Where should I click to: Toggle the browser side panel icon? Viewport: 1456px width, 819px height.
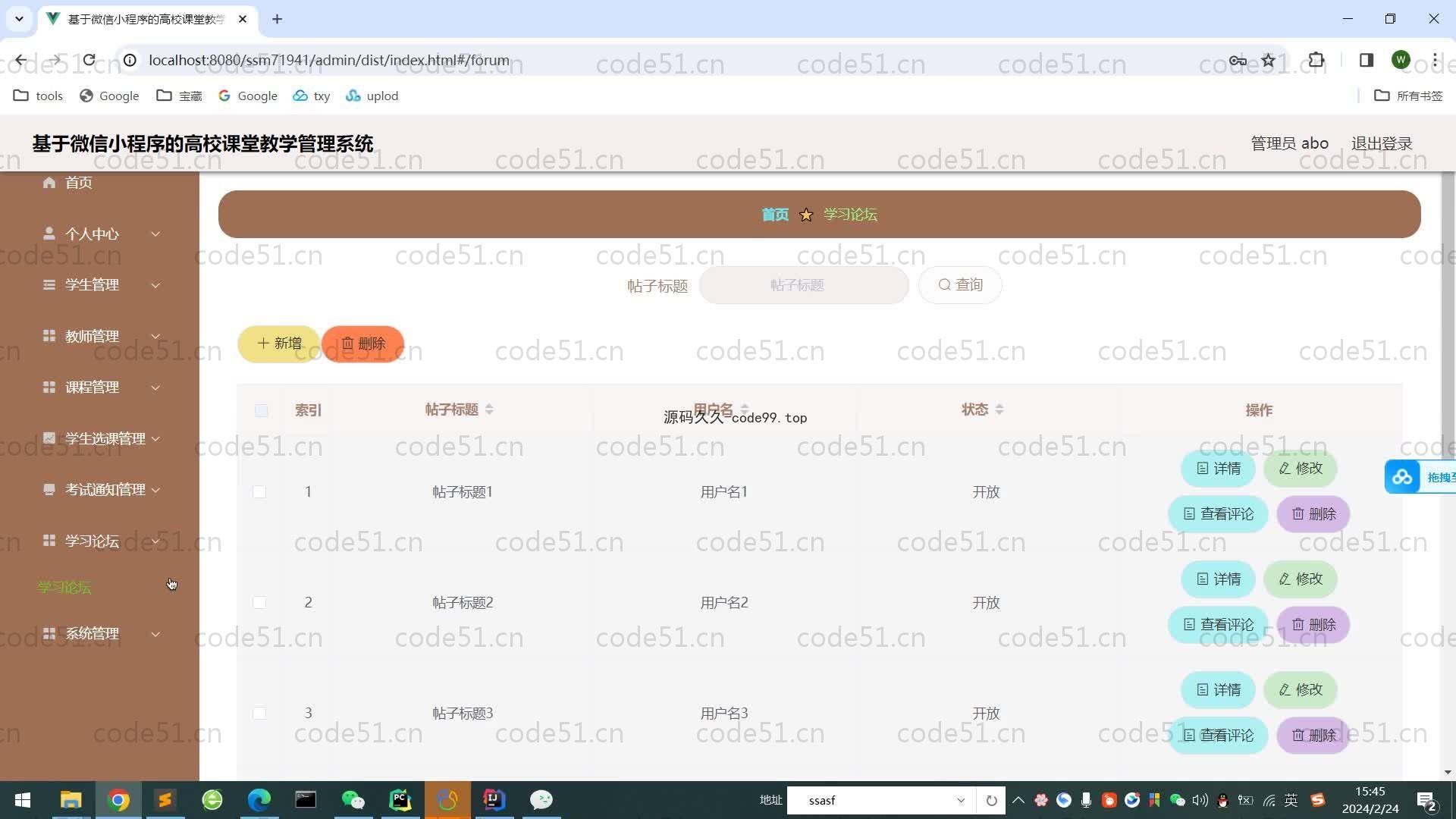click(x=1366, y=60)
